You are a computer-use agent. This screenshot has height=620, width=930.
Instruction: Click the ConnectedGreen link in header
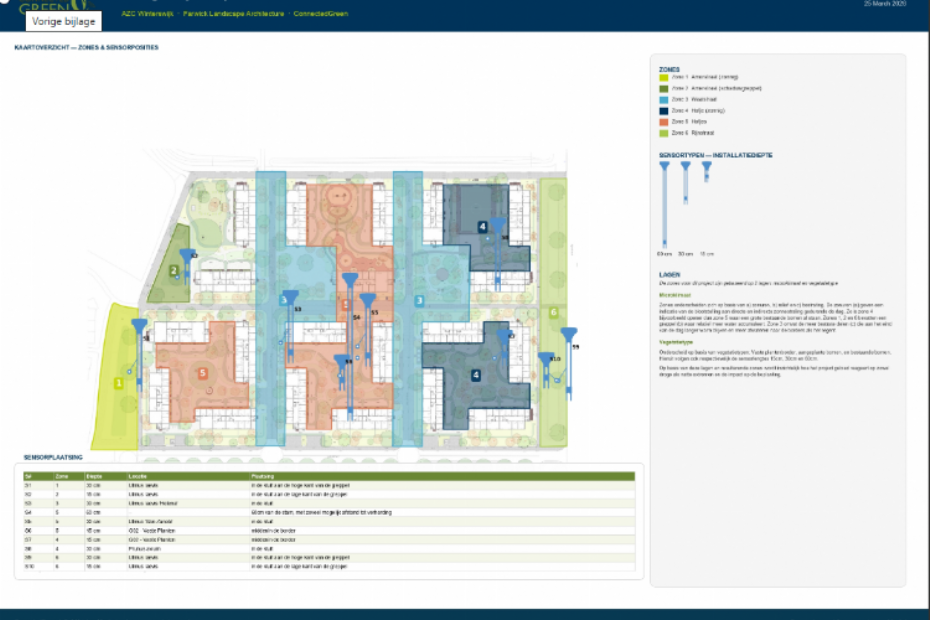(321, 14)
